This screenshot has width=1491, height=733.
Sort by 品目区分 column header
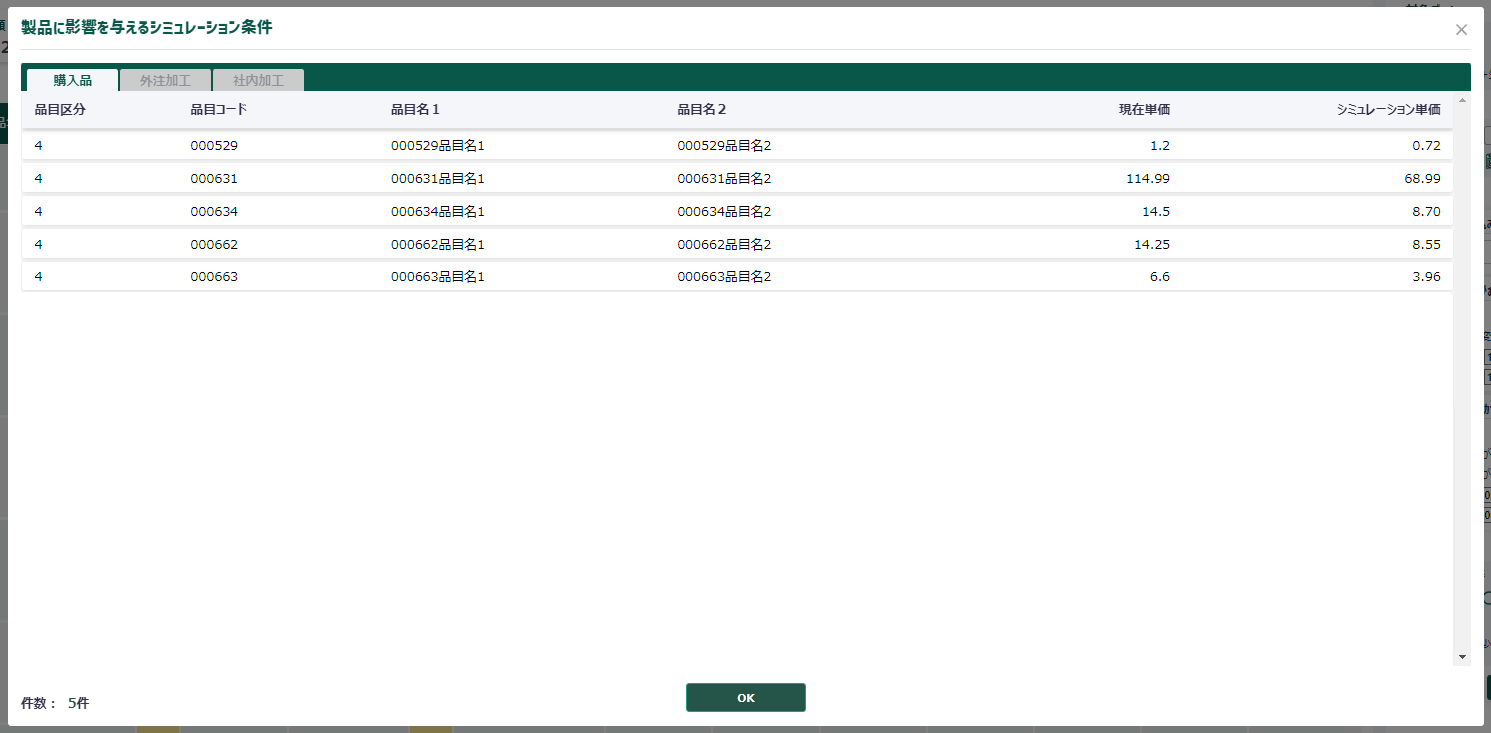(x=60, y=109)
